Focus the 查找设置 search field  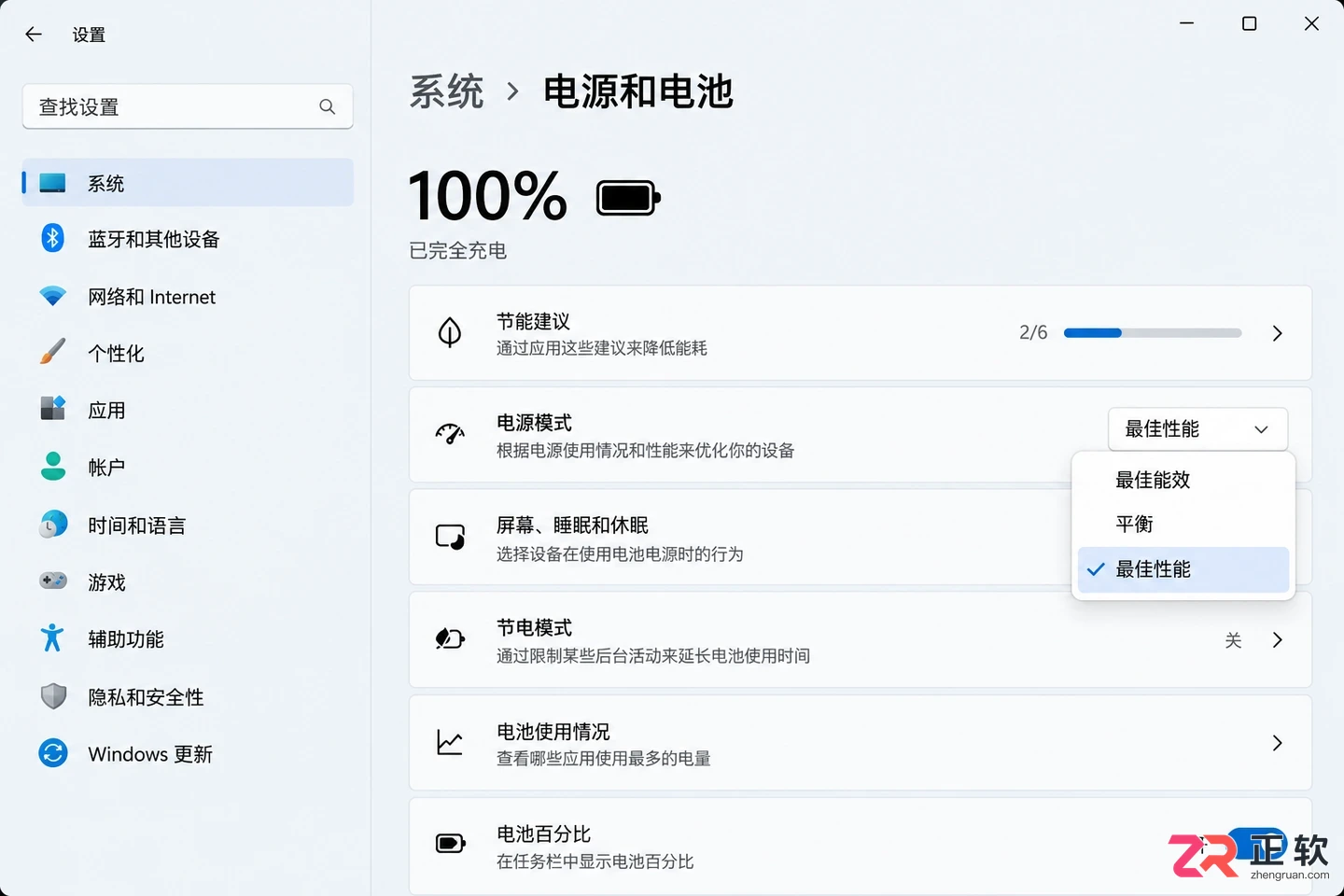point(188,106)
